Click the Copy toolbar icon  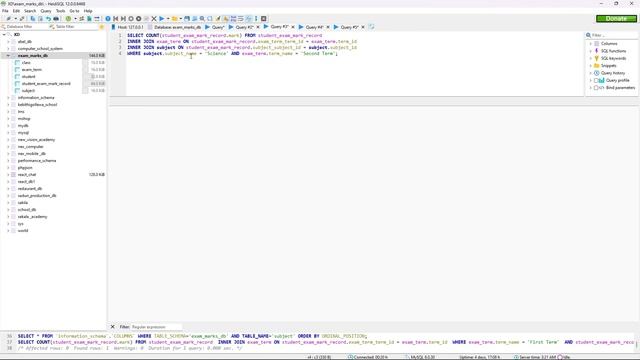pyautogui.click(x=33, y=19)
